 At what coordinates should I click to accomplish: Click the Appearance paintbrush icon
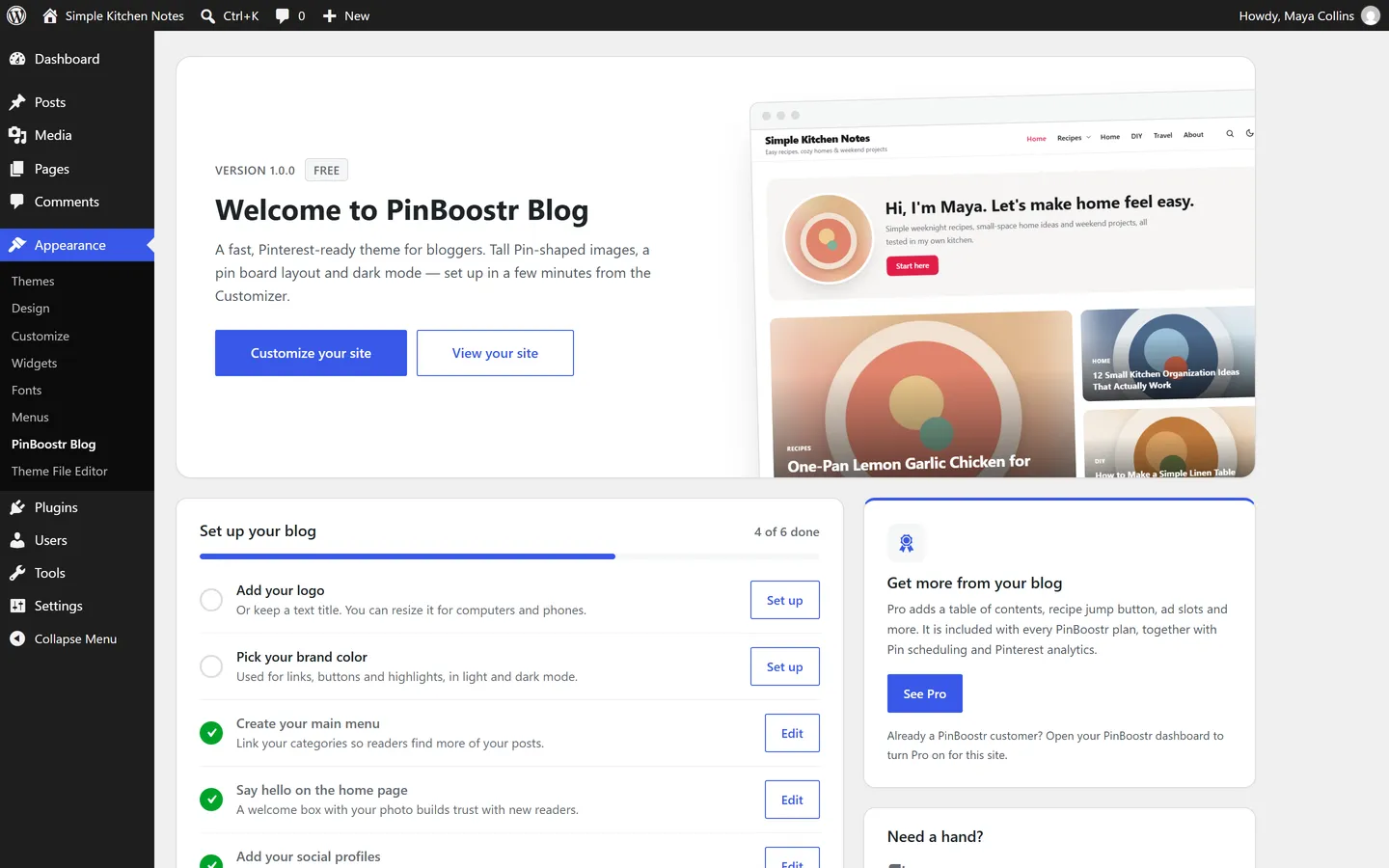coord(17,245)
